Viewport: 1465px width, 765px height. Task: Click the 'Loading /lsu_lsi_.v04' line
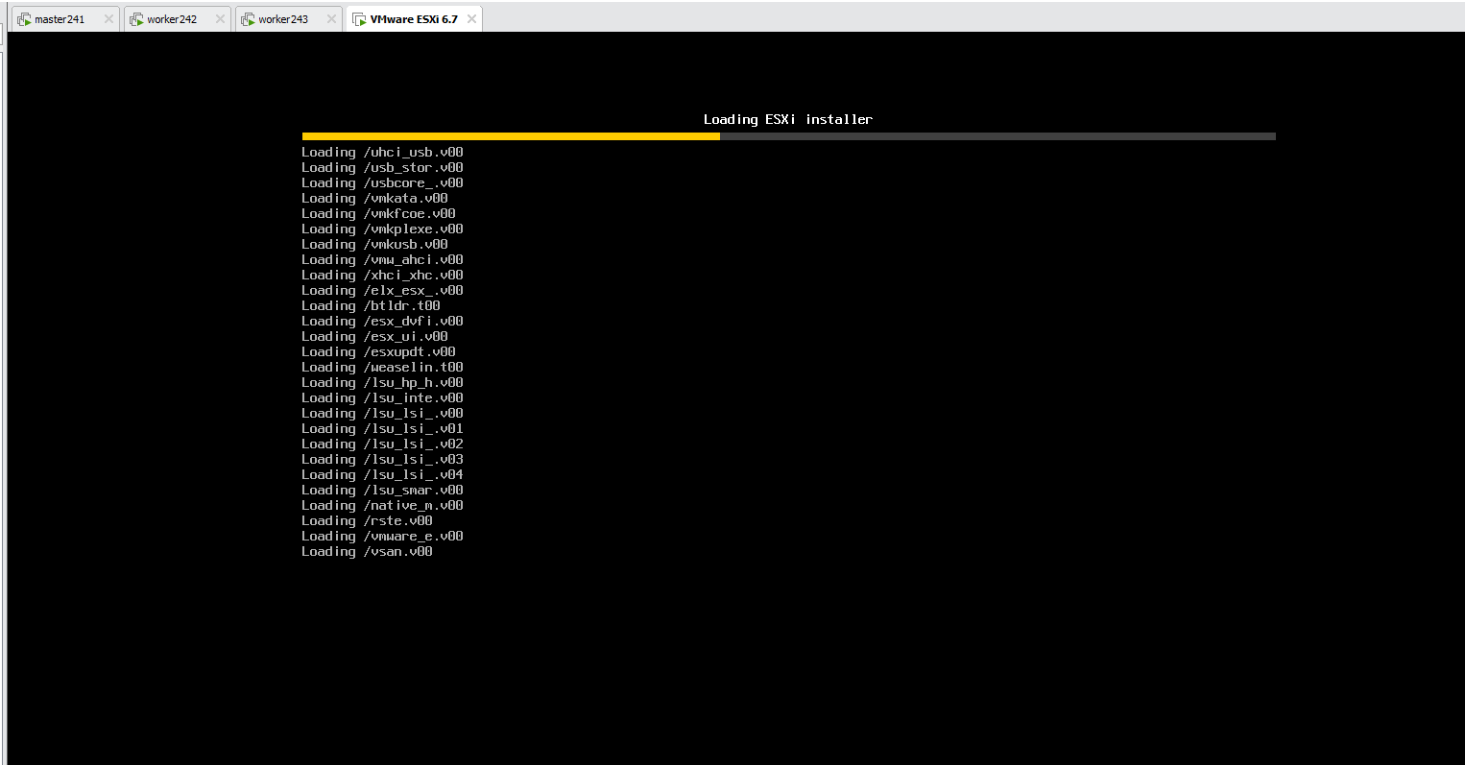pyautogui.click(x=382, y=474)
